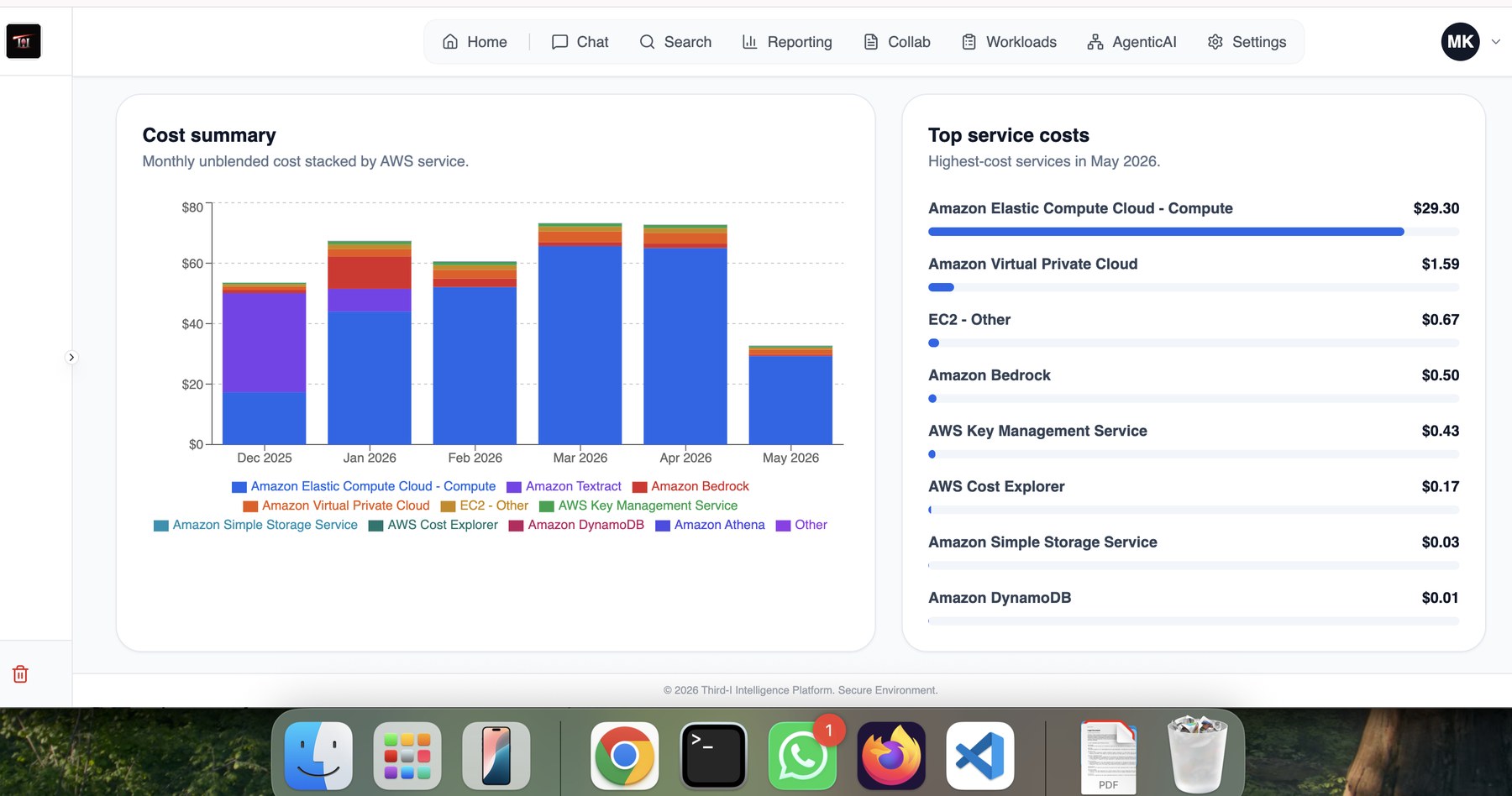
Task: Click the Amazon Virtual Private Cloud progress bar
Action: [x=1194, y=287]
